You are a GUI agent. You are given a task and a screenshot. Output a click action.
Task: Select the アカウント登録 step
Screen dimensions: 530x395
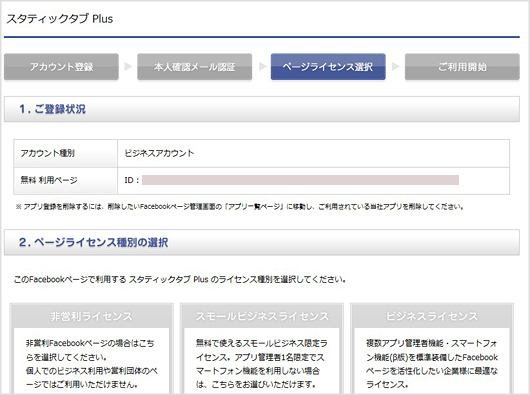[61, 67]
